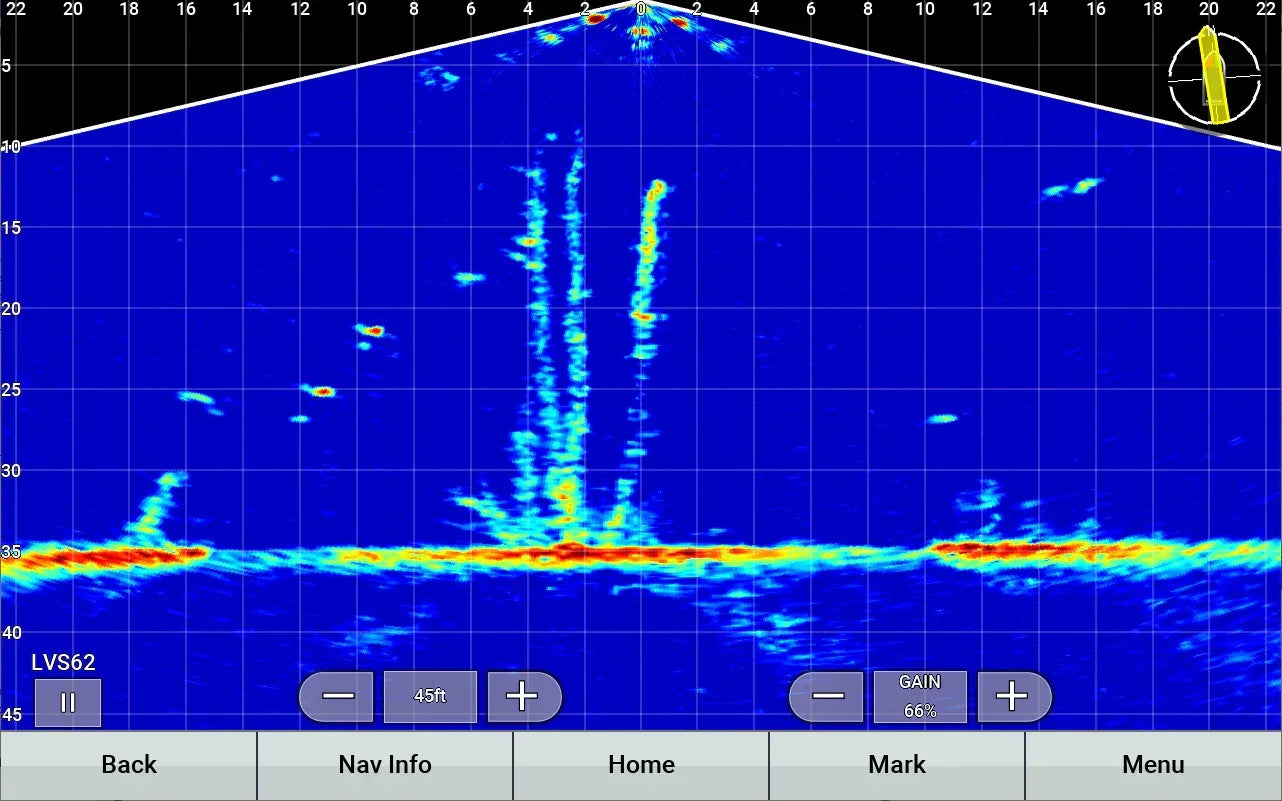Tap the transducer origin at 0 mark on top
1282x801 pixels.
click(641, 8)
